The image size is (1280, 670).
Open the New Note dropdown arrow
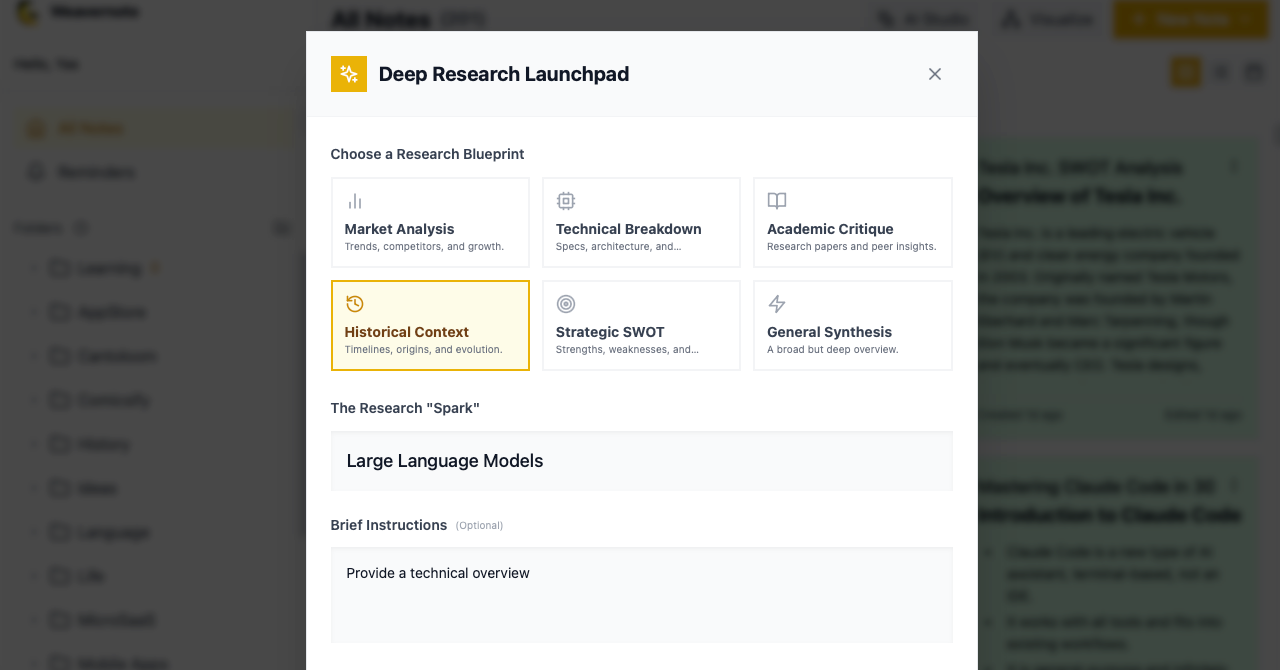(1246, 19)
